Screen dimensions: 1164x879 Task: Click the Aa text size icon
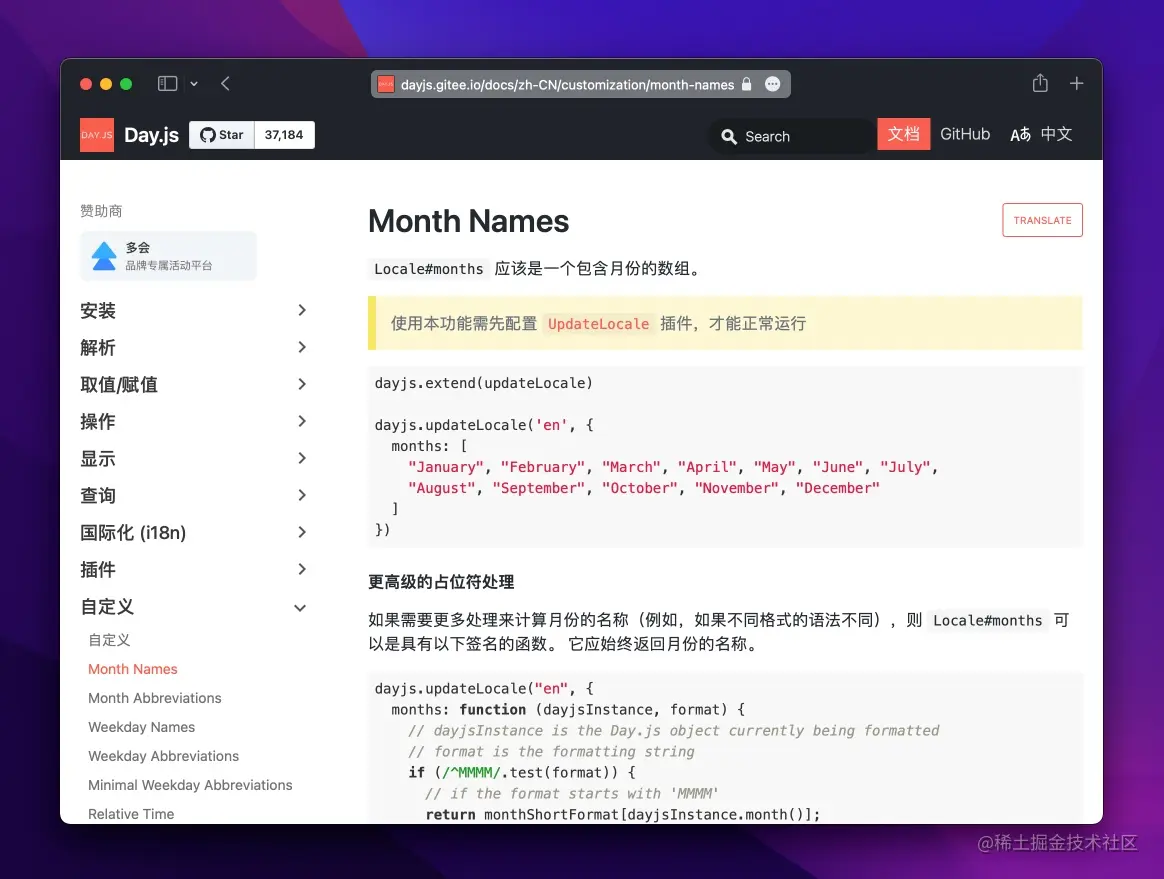coord(1019,133)
